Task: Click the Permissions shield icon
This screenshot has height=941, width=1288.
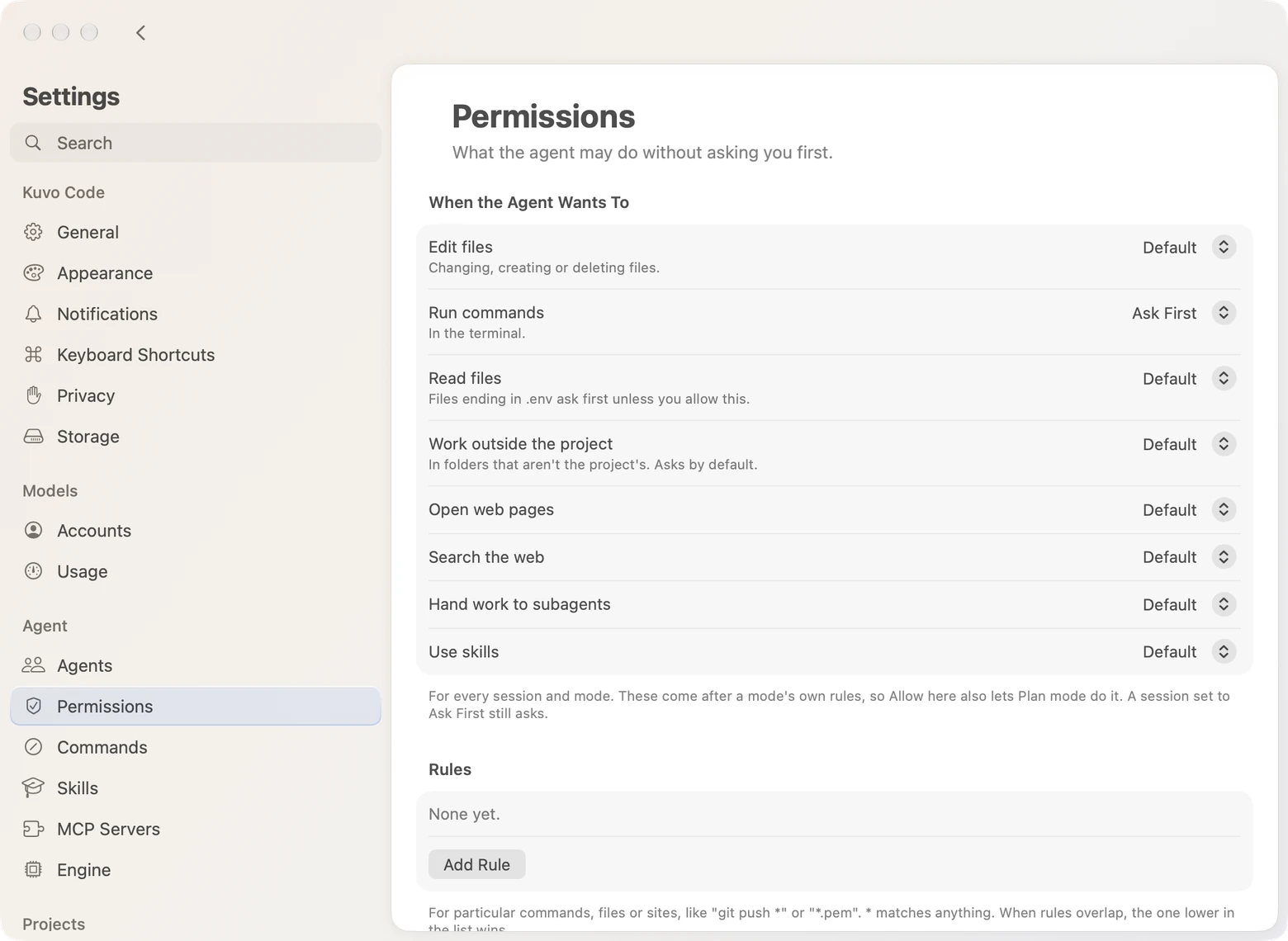Action: tap(33, 707)
